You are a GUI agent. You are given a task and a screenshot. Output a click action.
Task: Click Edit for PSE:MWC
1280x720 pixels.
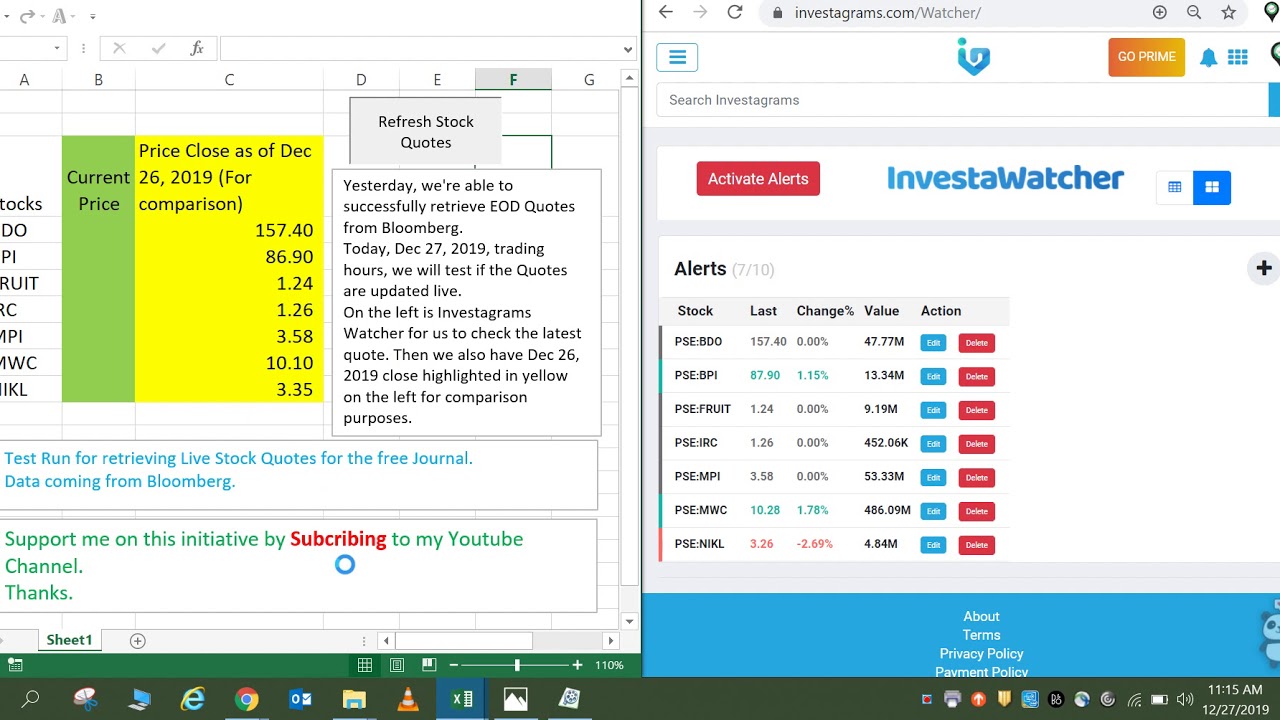pyautogui.click(x=933, y=511)
